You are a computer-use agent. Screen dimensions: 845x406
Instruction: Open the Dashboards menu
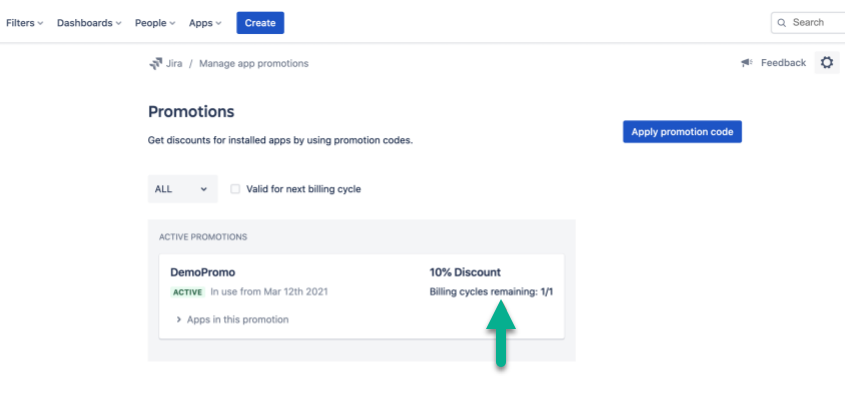(x=89, y=22)
